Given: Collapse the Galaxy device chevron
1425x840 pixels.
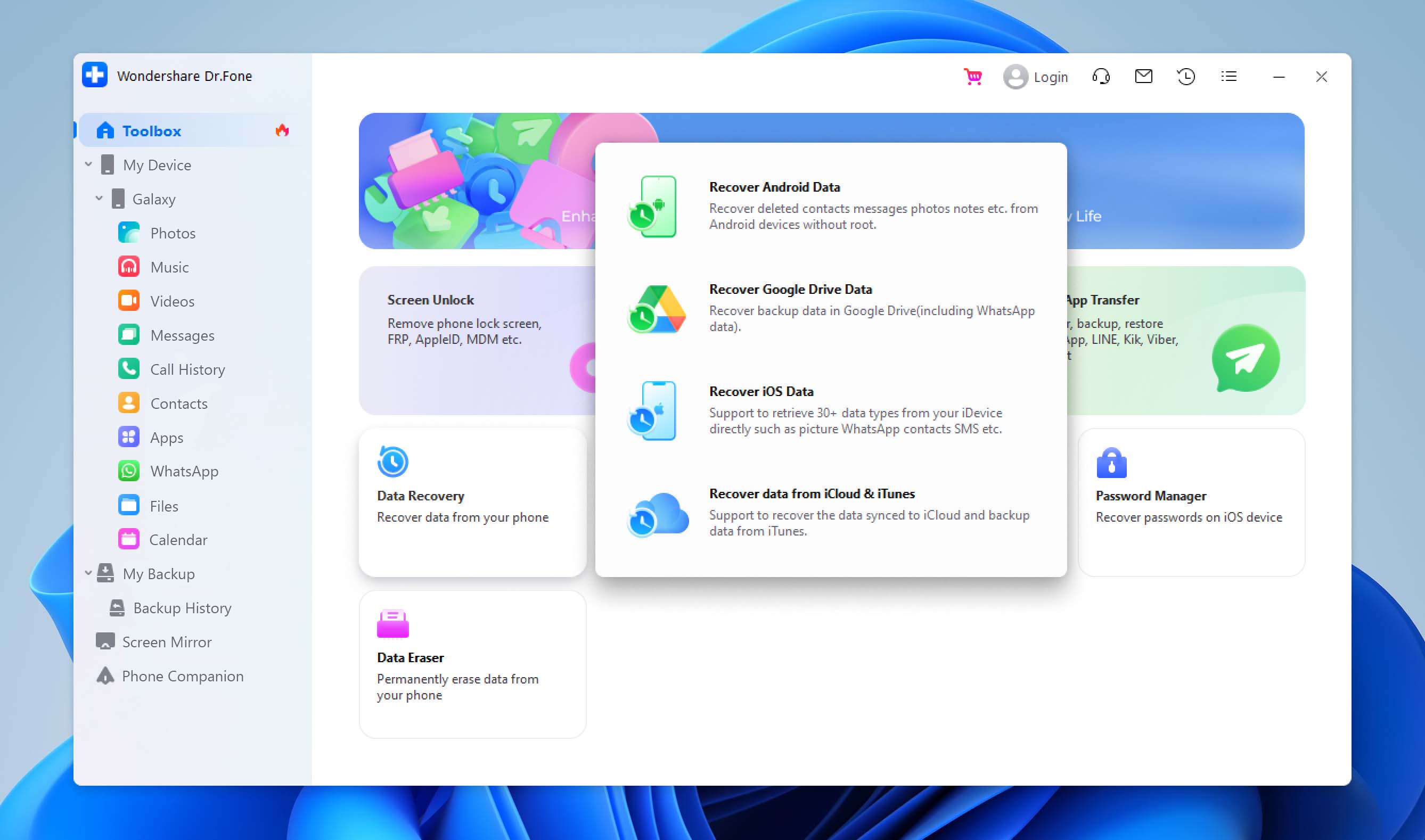Looking at the screenshot, I should pos(99,199).
